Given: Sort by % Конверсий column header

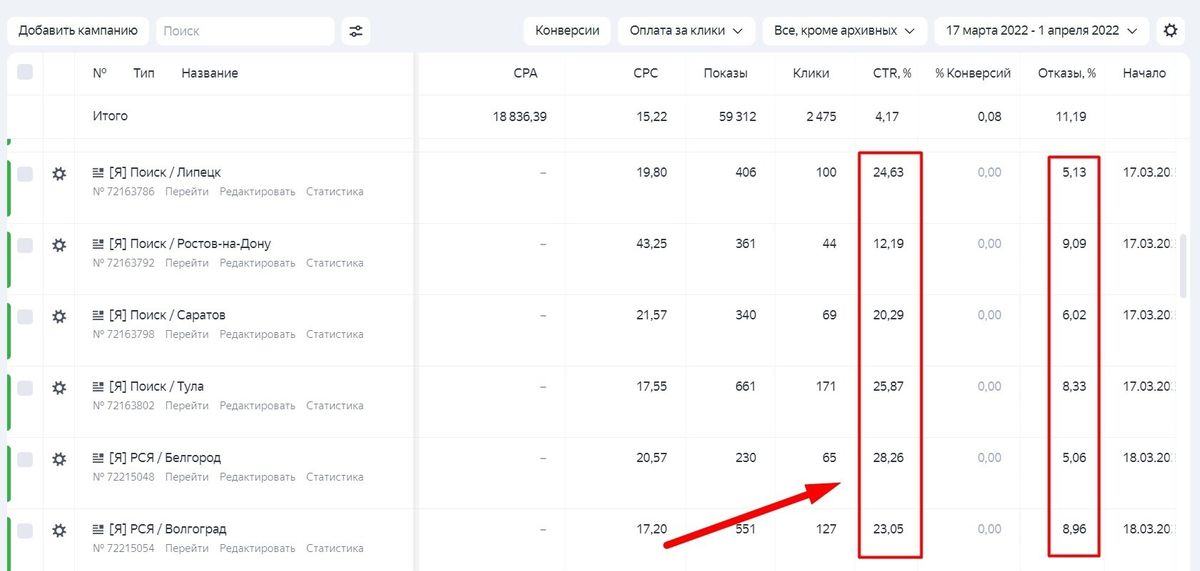Looking at the screenshot, I should (973, 73).
